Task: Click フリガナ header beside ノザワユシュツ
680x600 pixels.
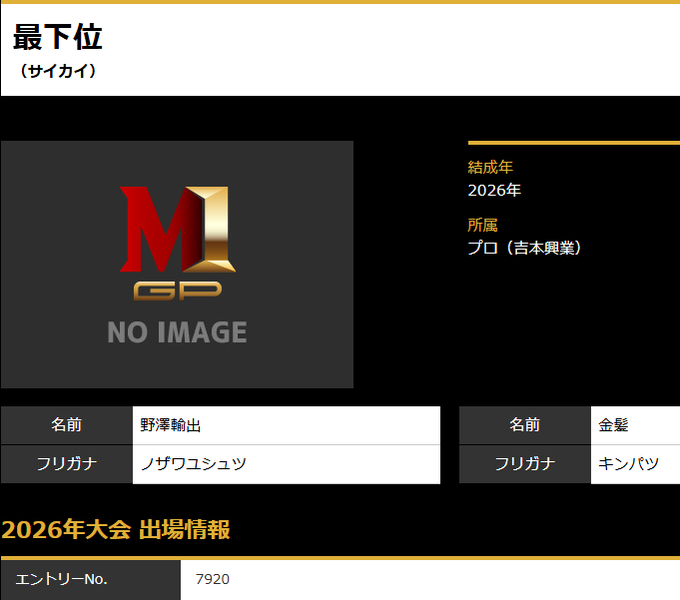Action: click(x=67, y=464)
